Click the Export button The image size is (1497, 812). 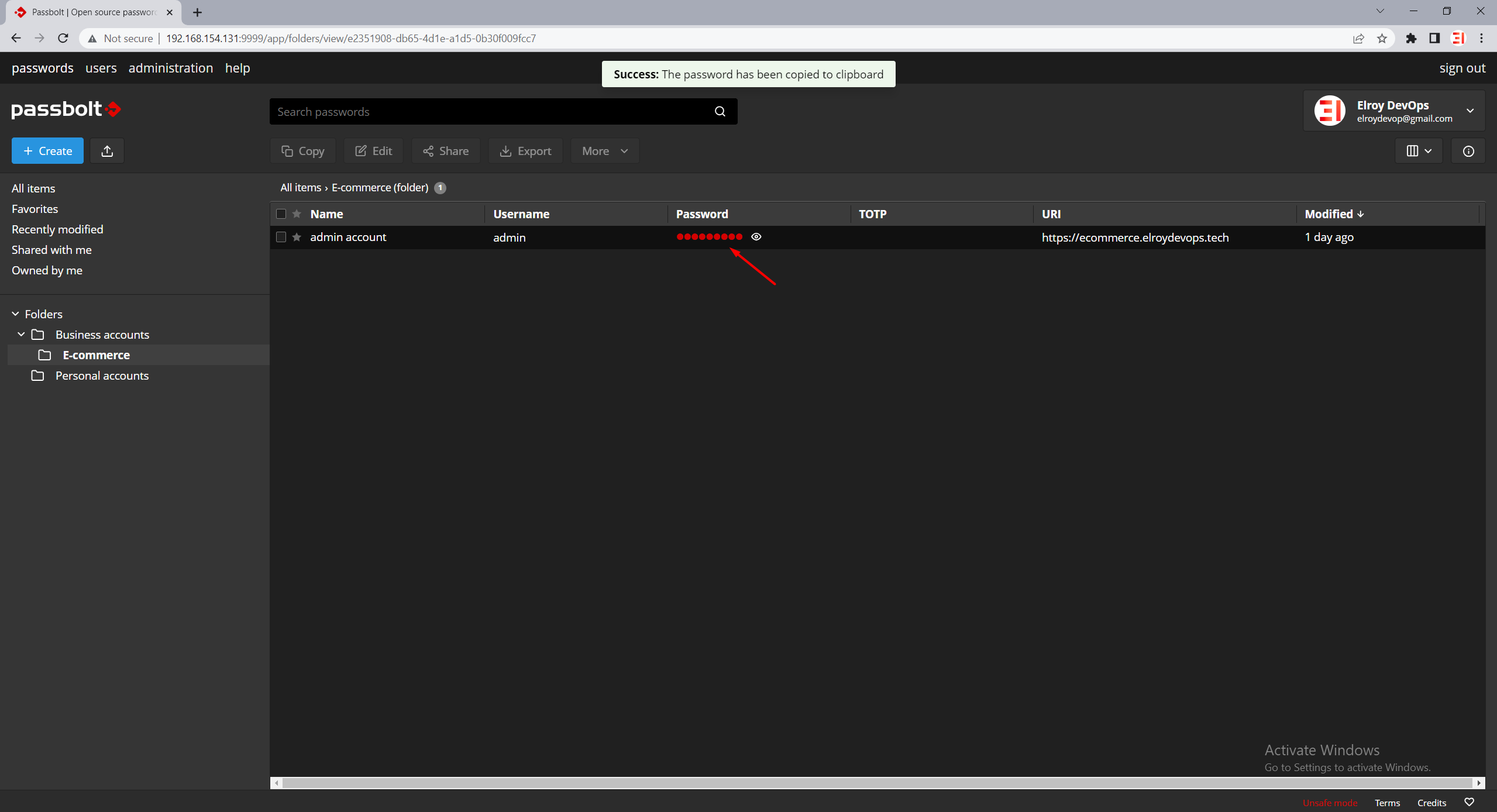(525, 151)
